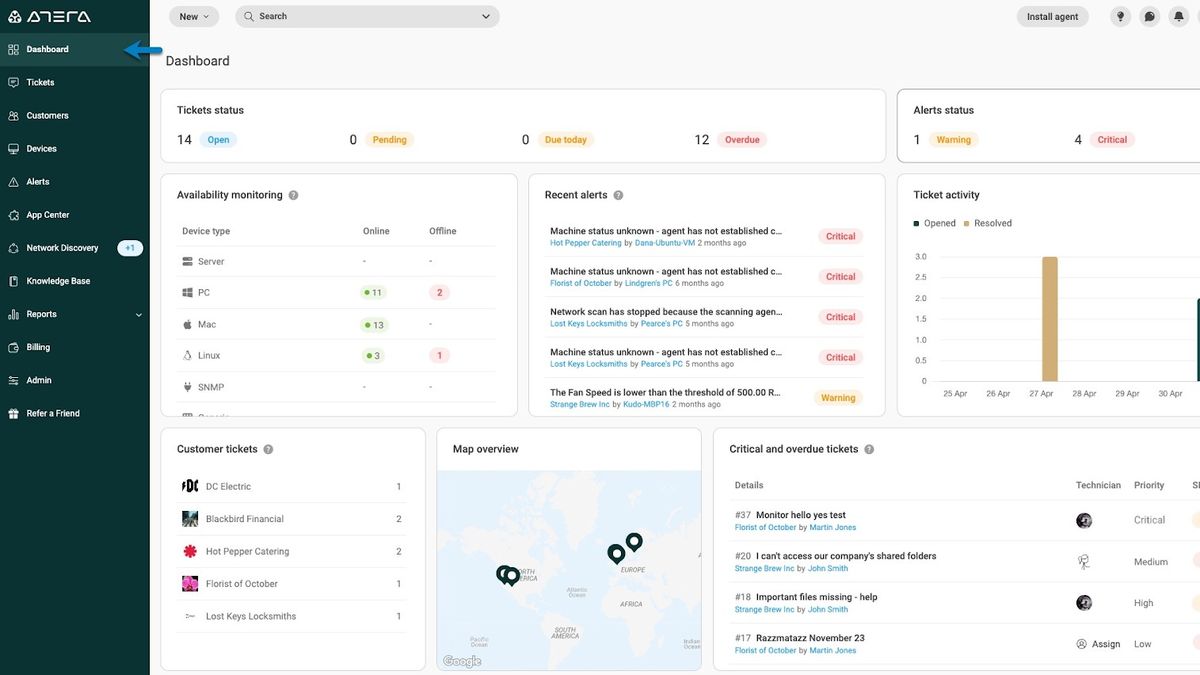Click the Install agent button

pyautogui.click(x=1053, y=17)
